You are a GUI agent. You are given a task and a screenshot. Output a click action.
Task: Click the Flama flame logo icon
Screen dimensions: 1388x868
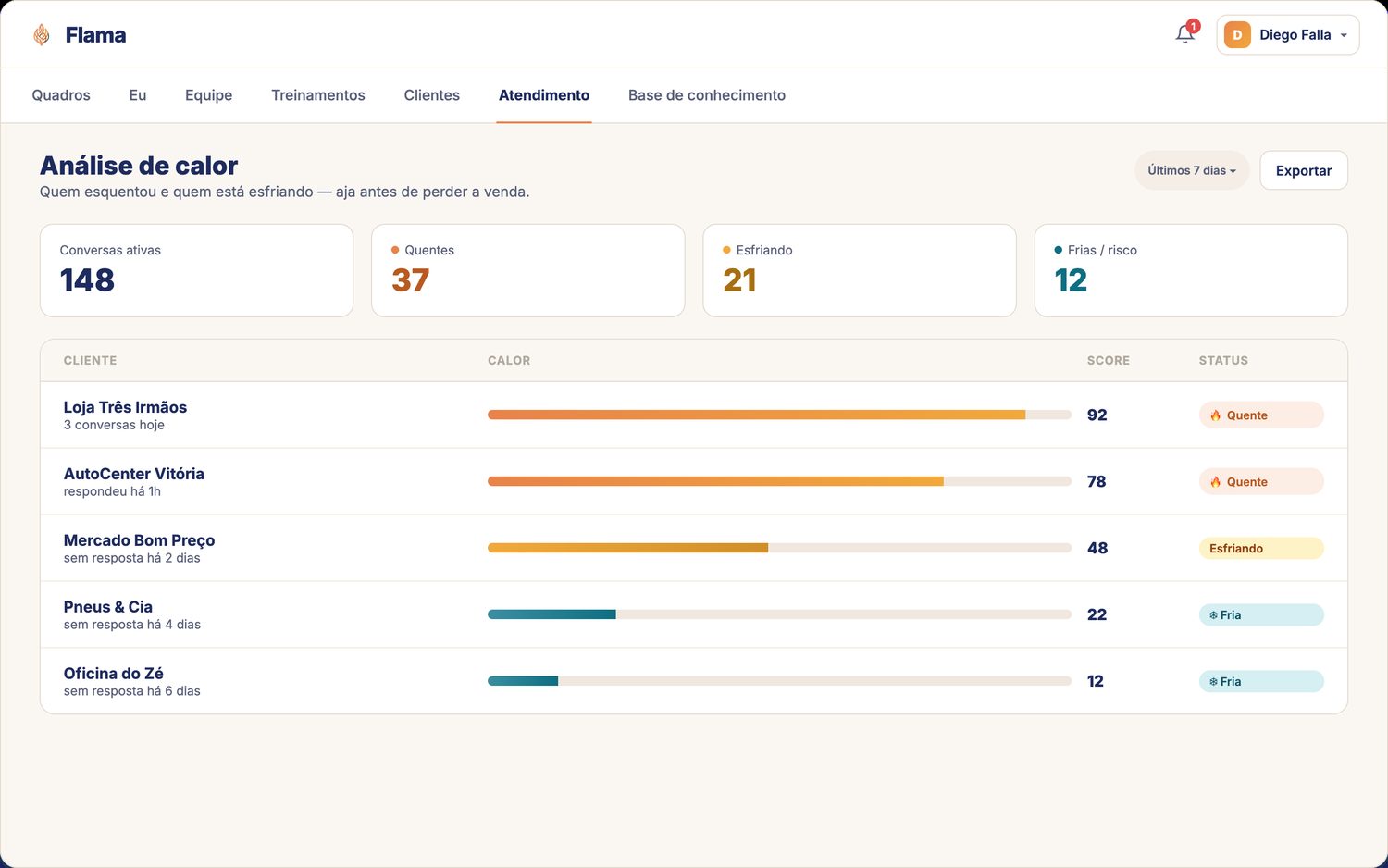pyautogui.click(x=42, y=35)
